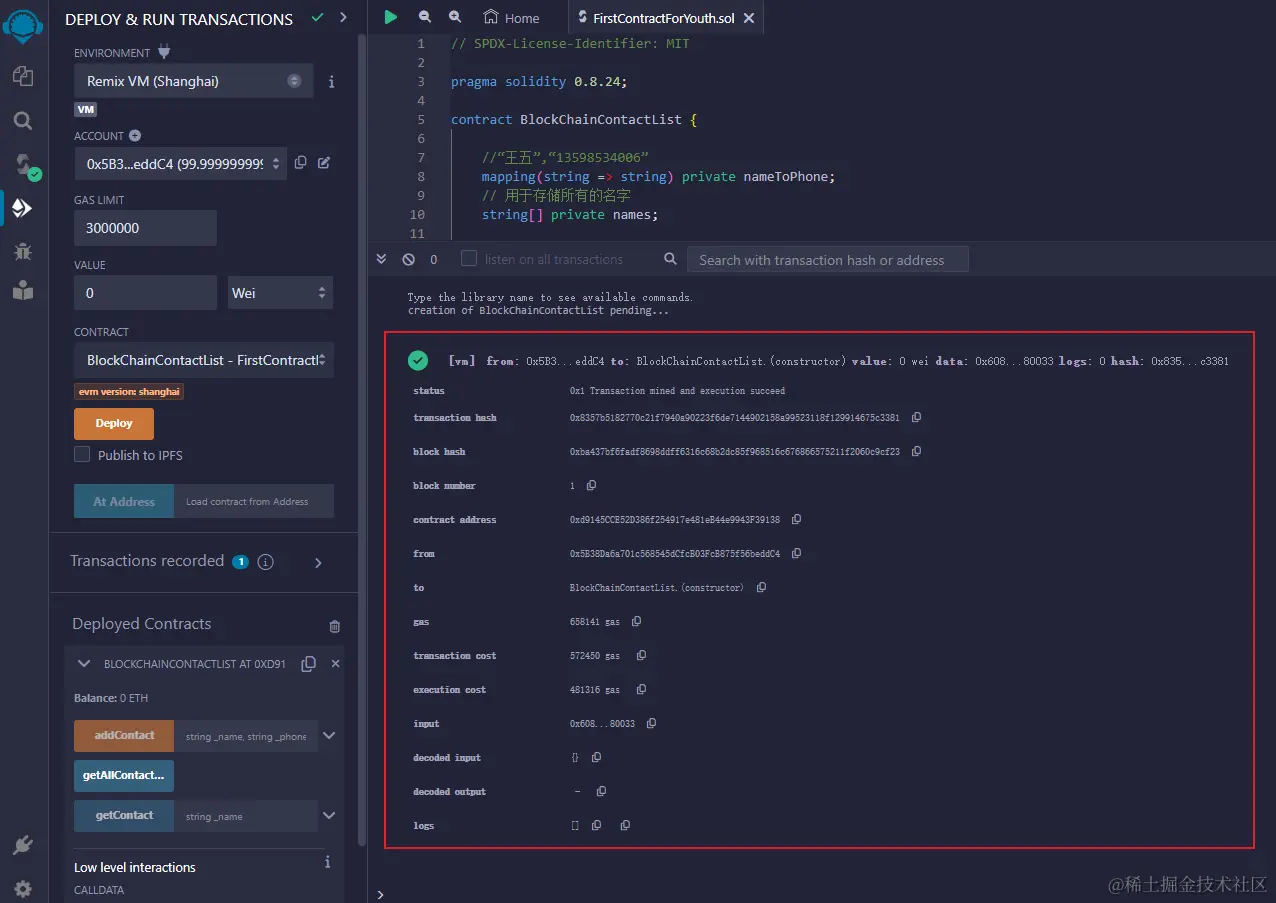
Task: Copy the contract address value
Action: 796,520
